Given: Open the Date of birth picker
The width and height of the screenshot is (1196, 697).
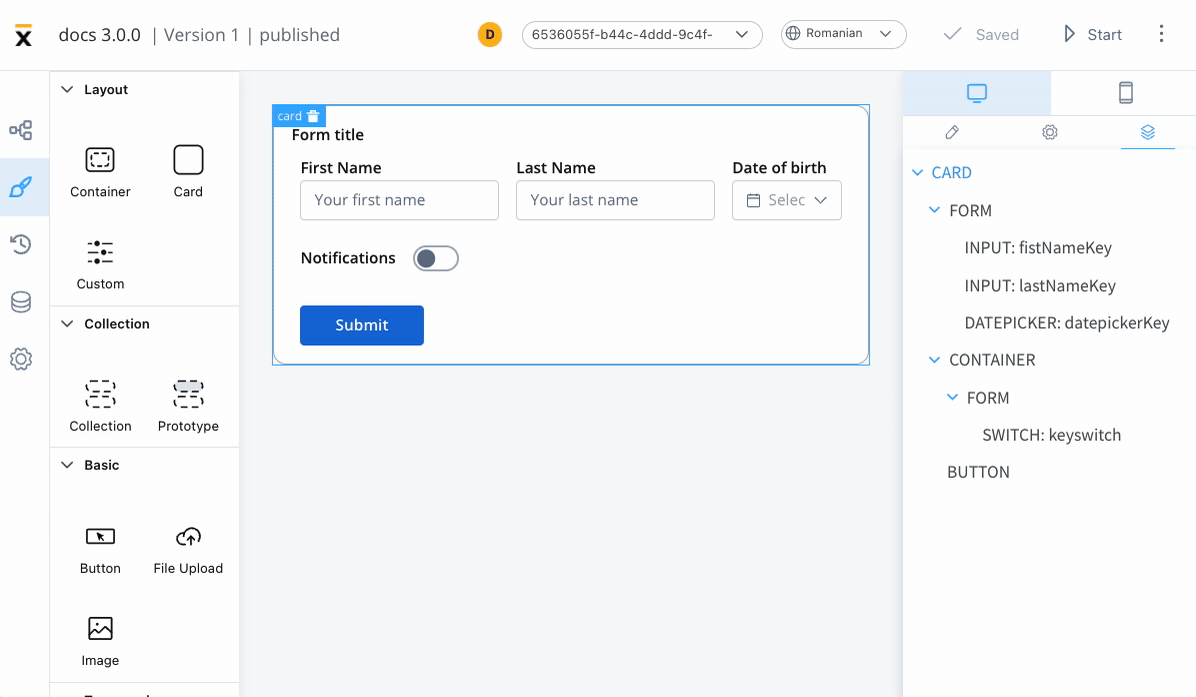Looking at the screenshot, I should (786, 200).
